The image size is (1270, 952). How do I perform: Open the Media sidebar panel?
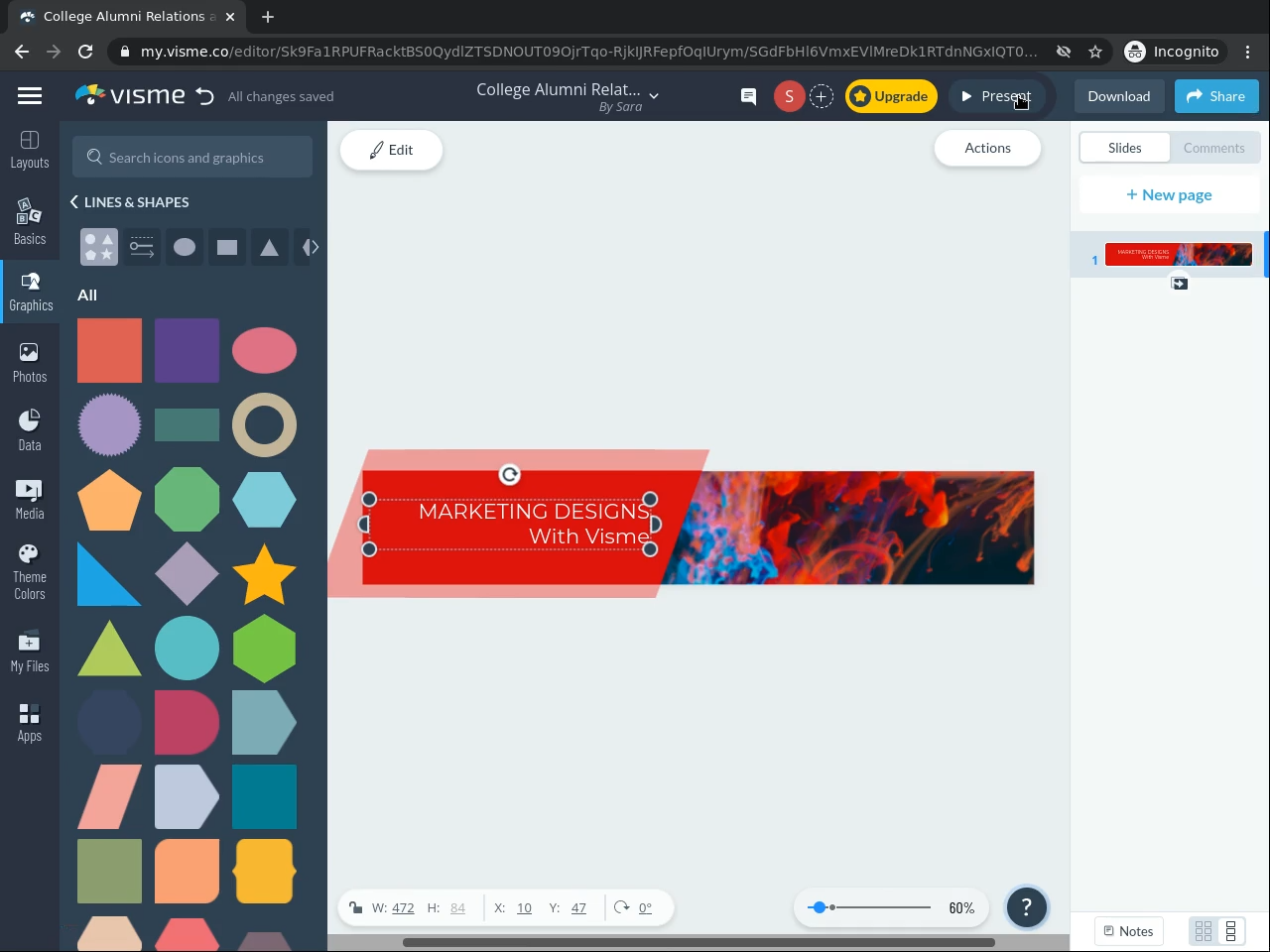[x=30, y=499]
